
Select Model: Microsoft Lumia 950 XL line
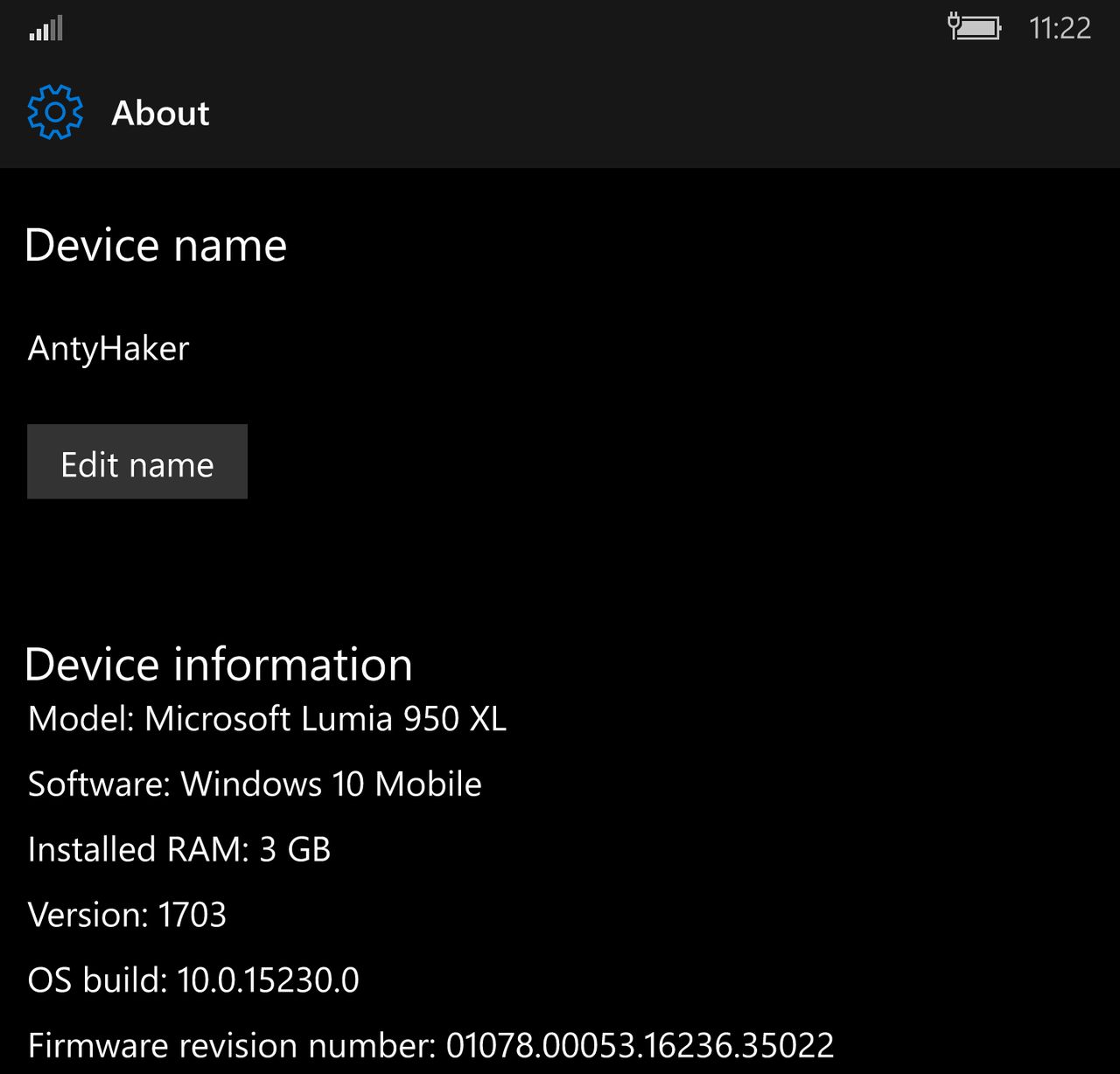[267, 719]
